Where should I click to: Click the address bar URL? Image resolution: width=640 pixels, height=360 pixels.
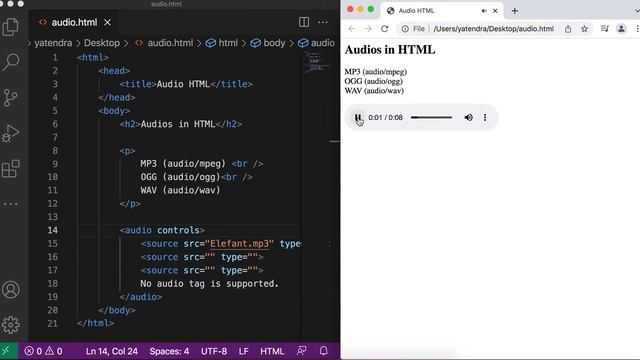[x=493, y=29]
